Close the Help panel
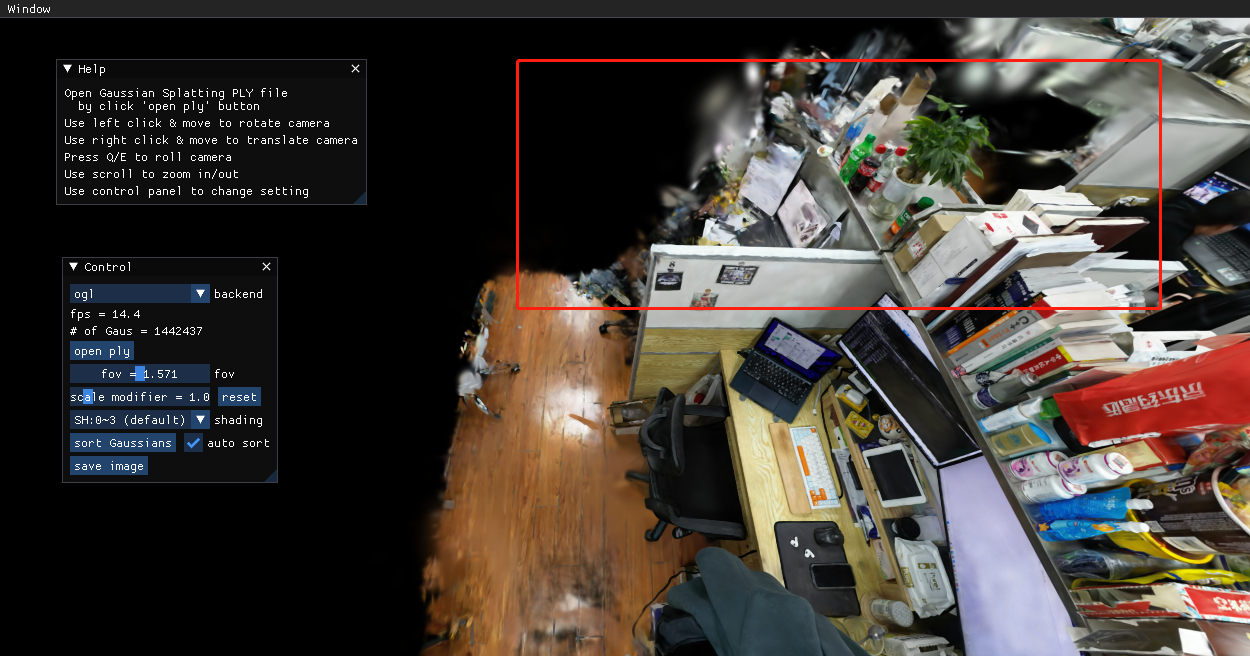1250x656 pixels. [355, 69]
